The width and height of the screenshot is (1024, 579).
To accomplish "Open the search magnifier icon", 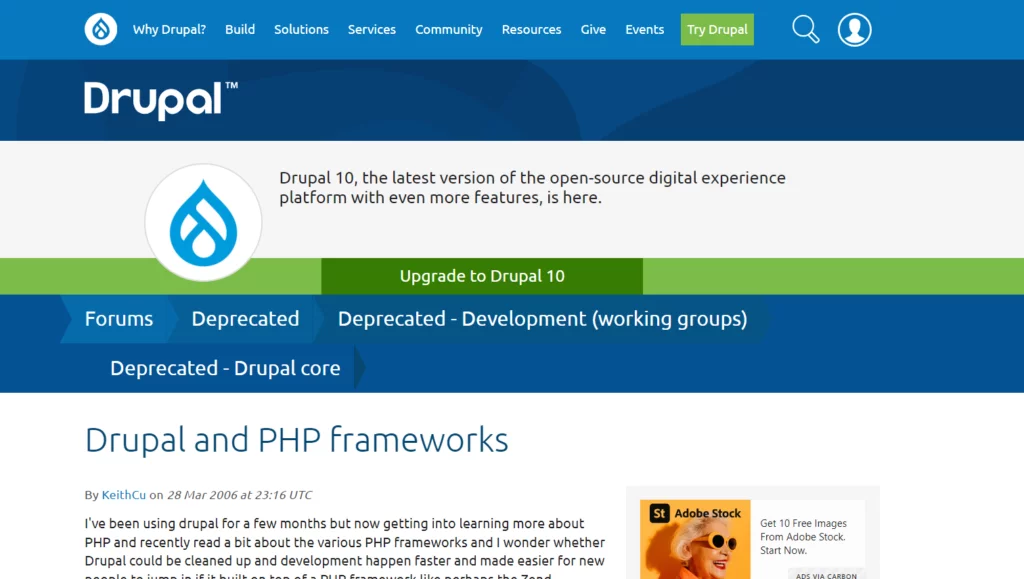I will 805,29.
